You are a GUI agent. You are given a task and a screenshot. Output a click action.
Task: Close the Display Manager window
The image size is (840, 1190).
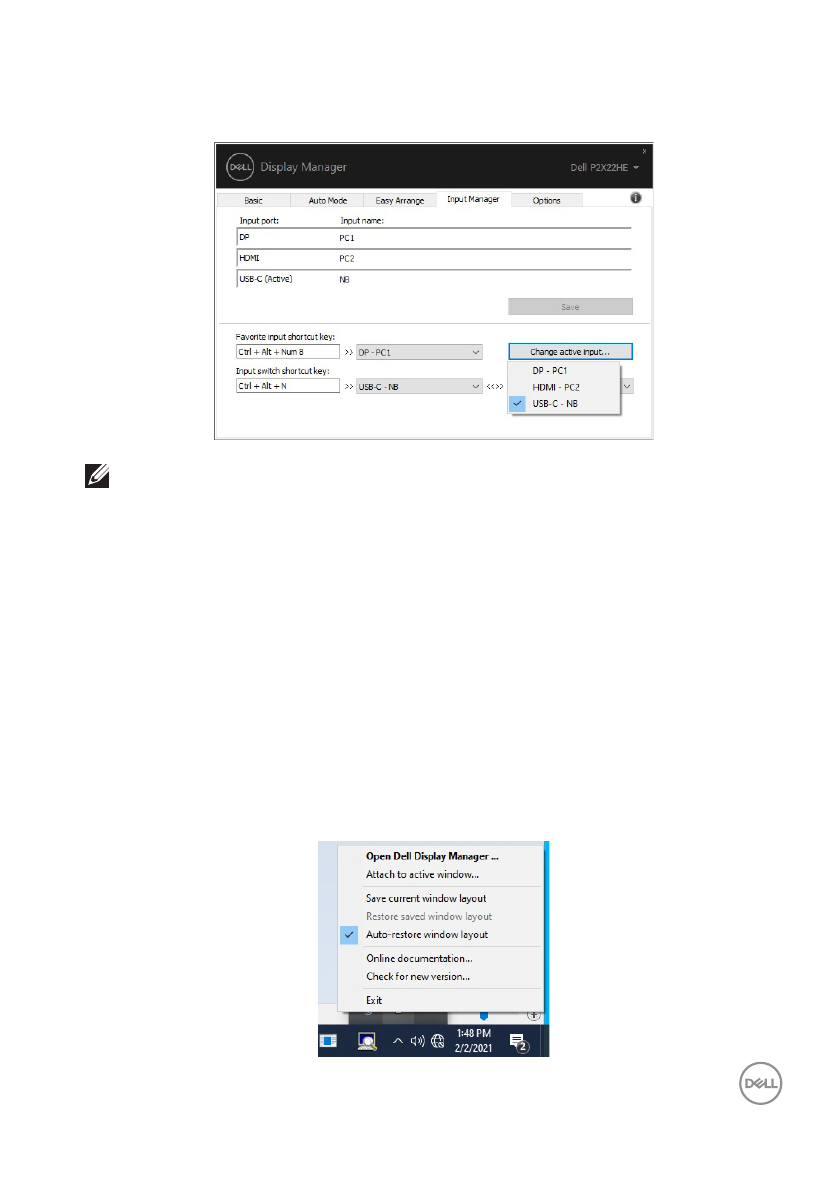(644, 152)
